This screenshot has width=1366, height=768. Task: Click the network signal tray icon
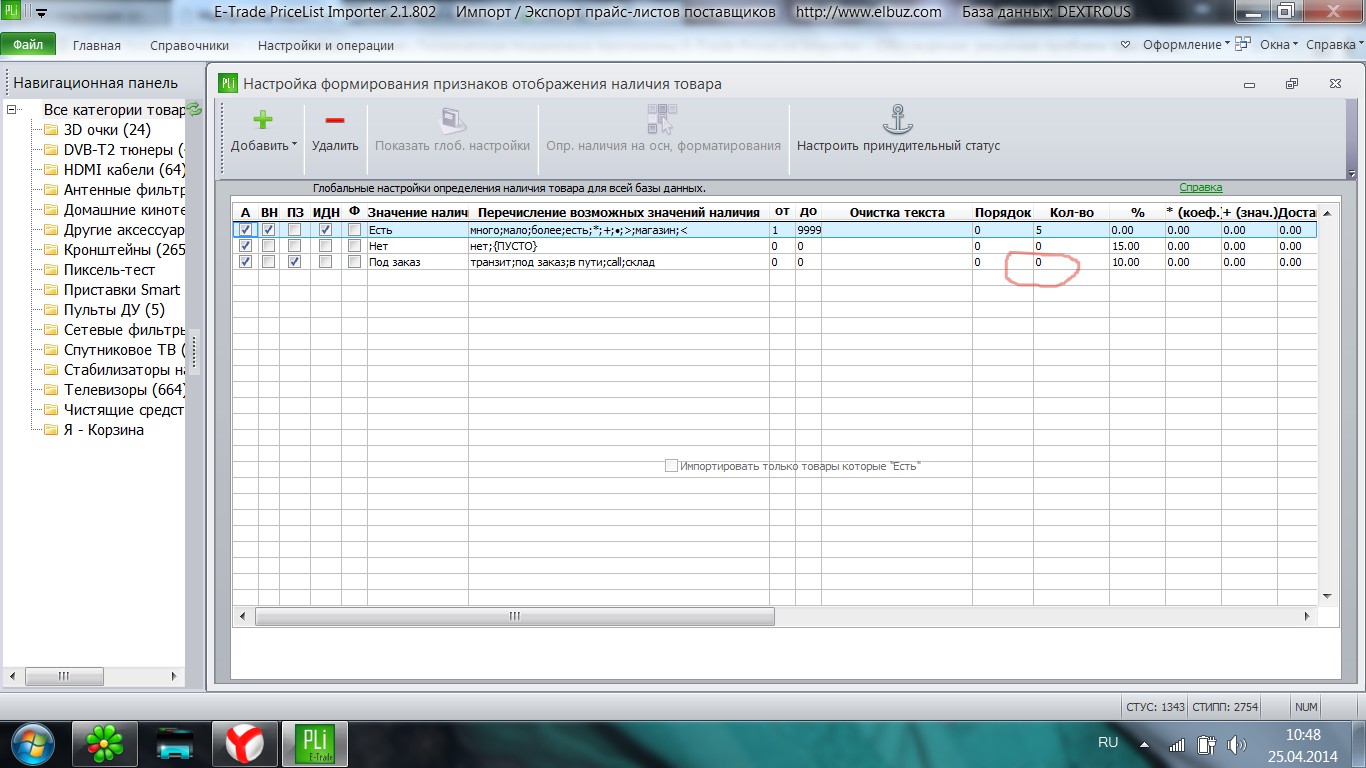(x=1177, y=744)
